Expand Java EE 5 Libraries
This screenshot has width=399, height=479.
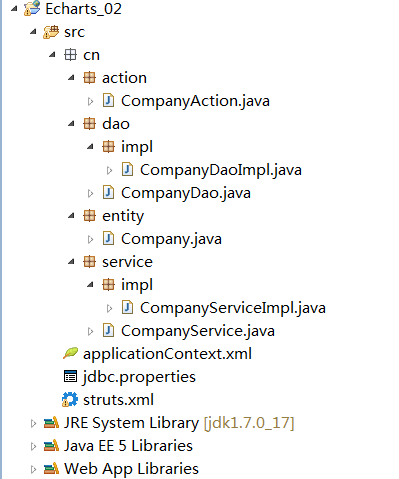(x=33, y=446)
